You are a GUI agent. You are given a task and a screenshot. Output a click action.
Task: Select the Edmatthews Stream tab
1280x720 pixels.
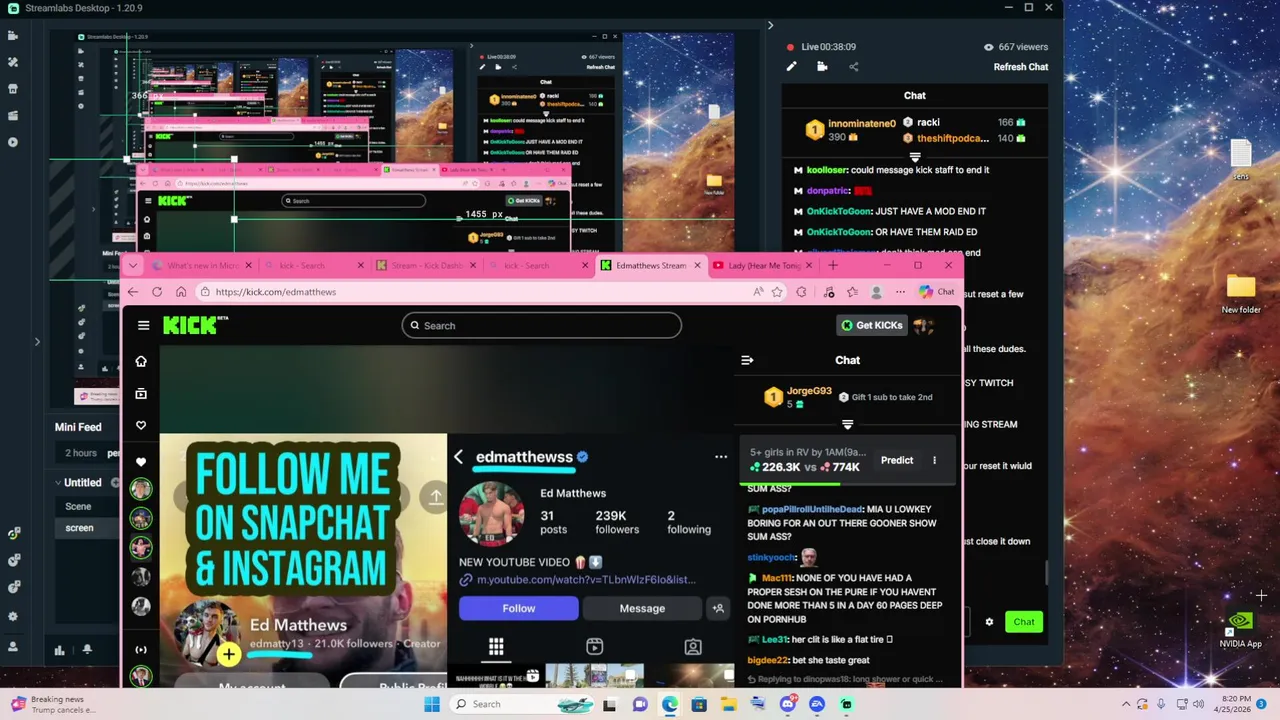(x=651, y=265)
